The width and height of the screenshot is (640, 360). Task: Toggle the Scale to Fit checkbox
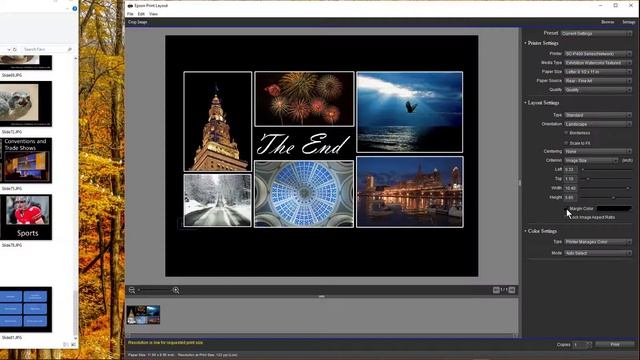coord(566,143)
